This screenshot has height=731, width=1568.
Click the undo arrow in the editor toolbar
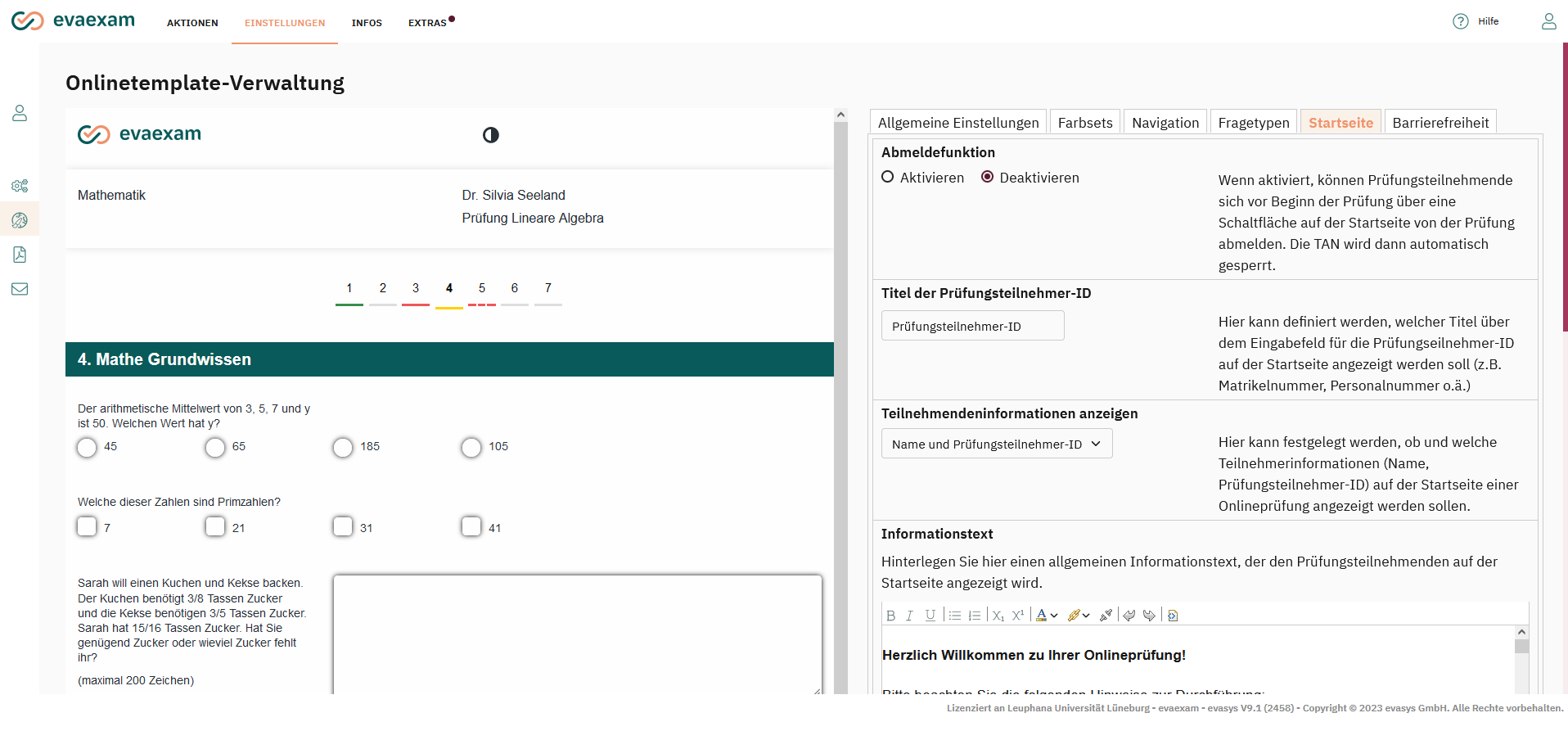pyautogui.click(x=1129, y=616)
